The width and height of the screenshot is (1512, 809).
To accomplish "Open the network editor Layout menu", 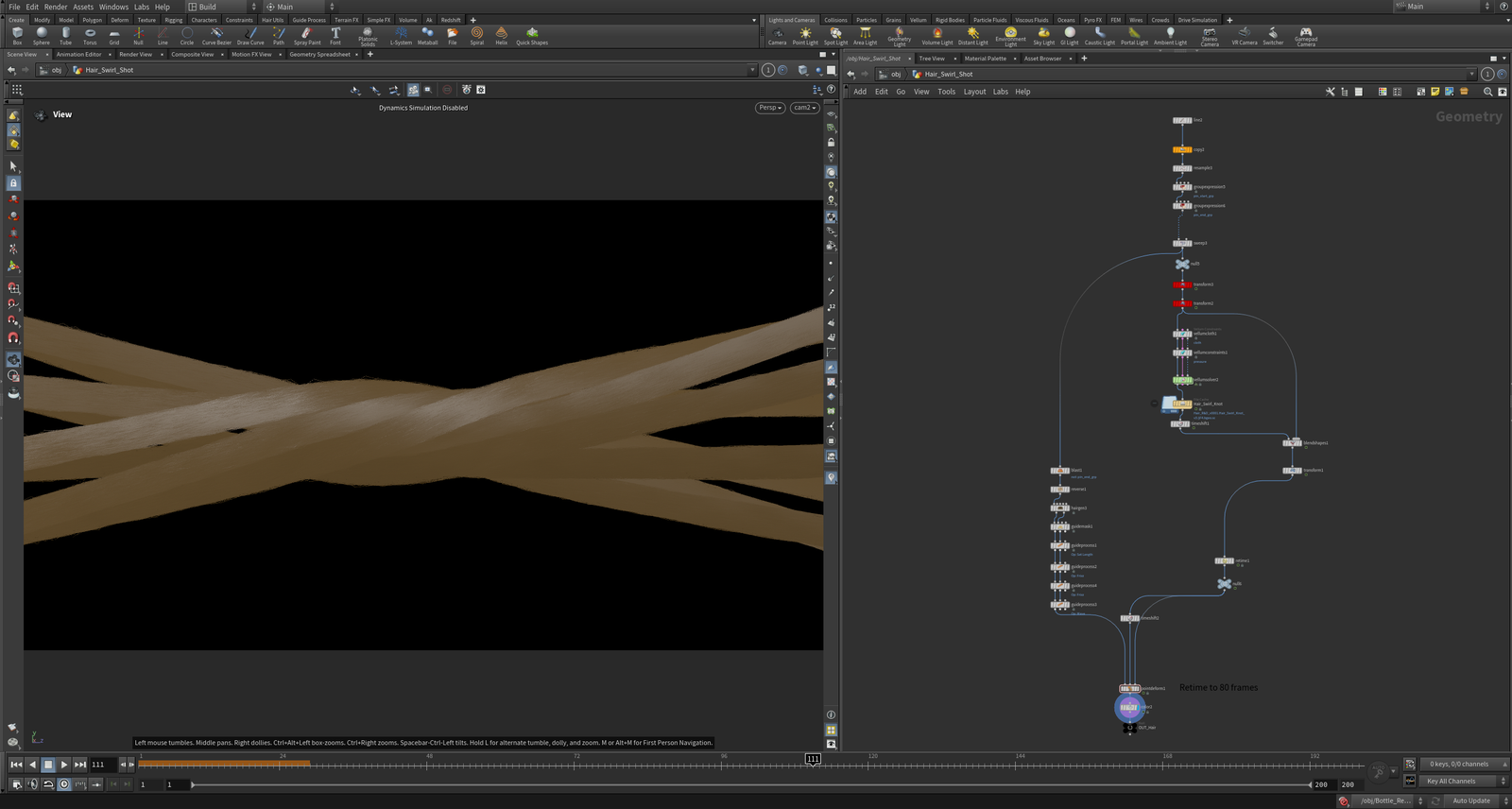I will (x=974, y=92).
